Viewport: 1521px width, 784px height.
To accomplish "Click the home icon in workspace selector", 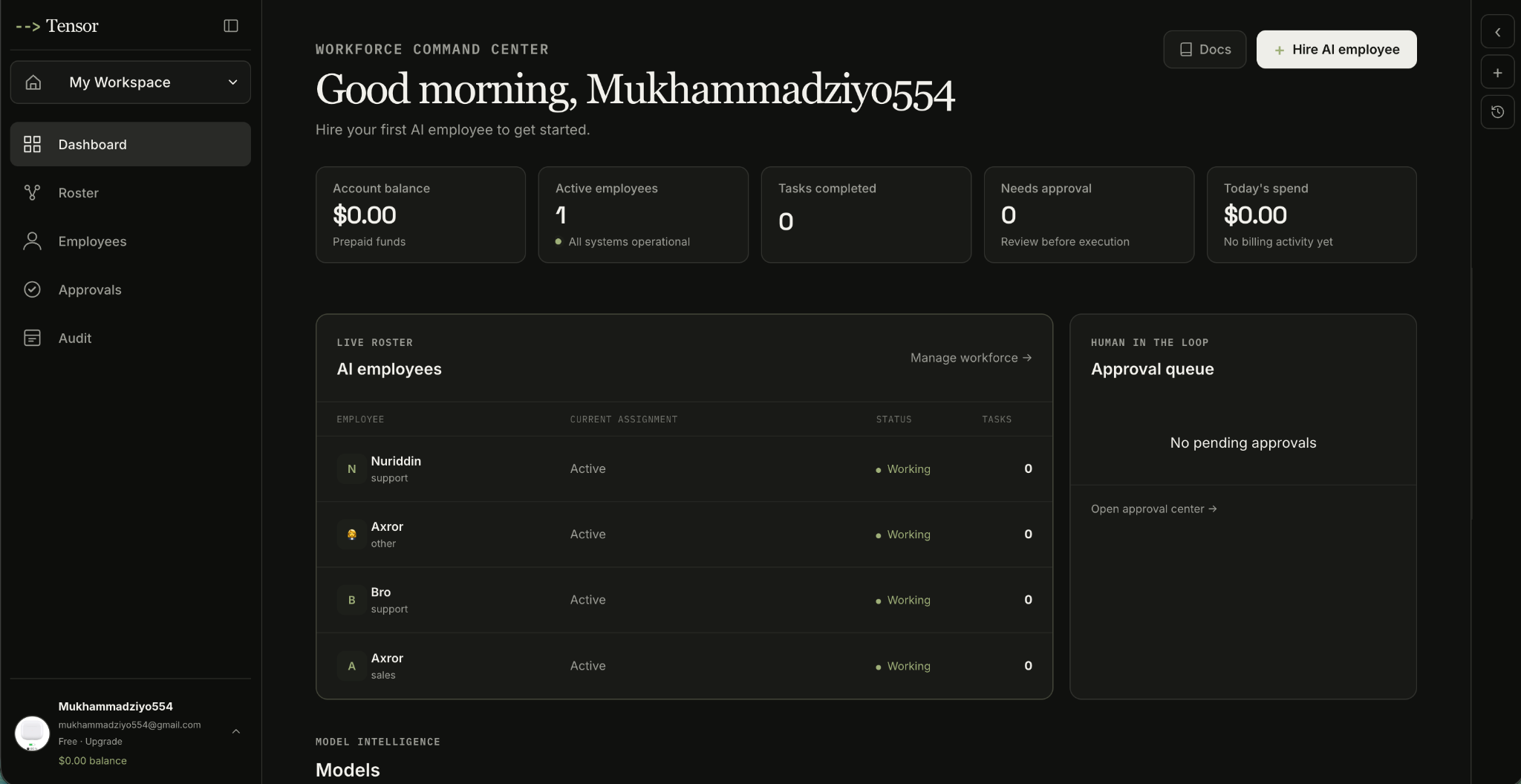I will pos(33,82).
